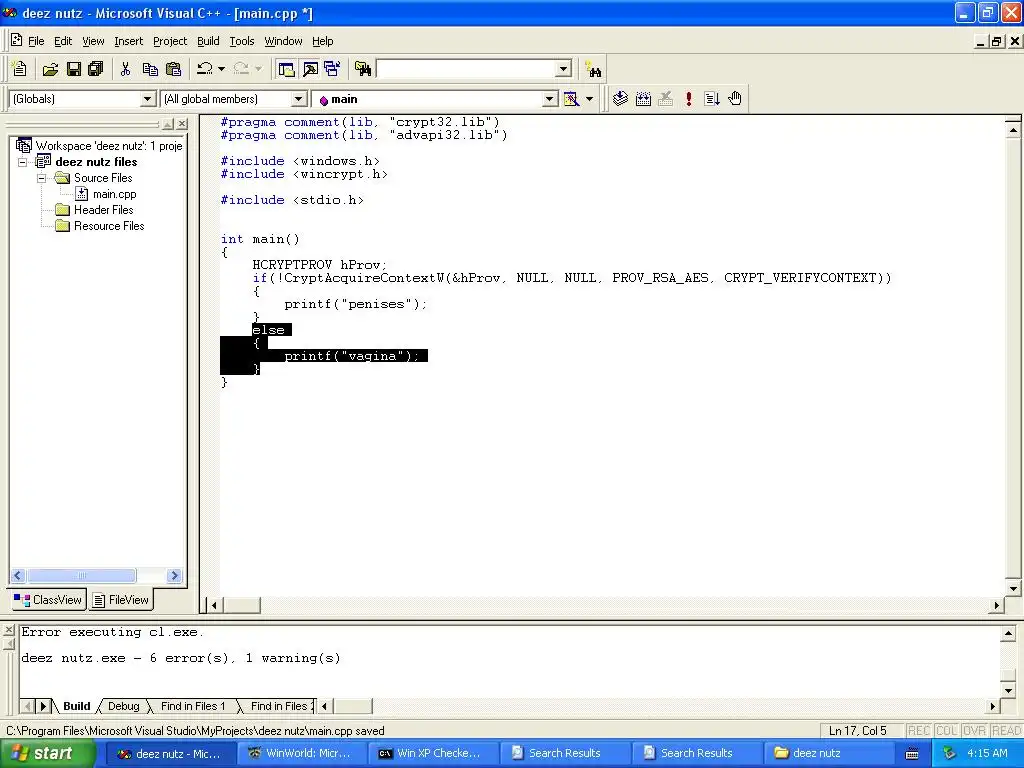The height and width of the screenshot is (768, 1024).
Task: Open the Help menu
Action: click(323, 41)
